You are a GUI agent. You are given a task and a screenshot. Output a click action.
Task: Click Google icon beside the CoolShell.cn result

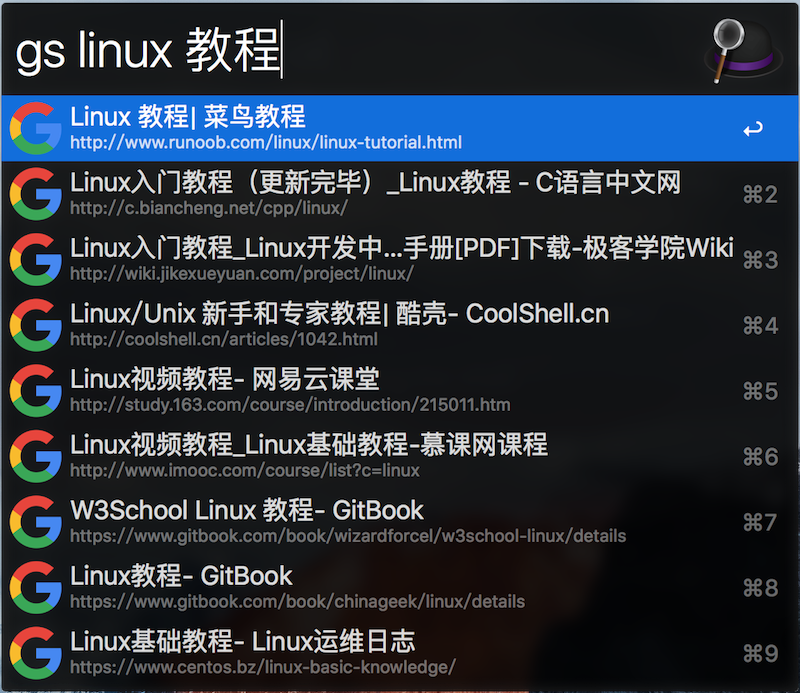[x=34, y=324]
